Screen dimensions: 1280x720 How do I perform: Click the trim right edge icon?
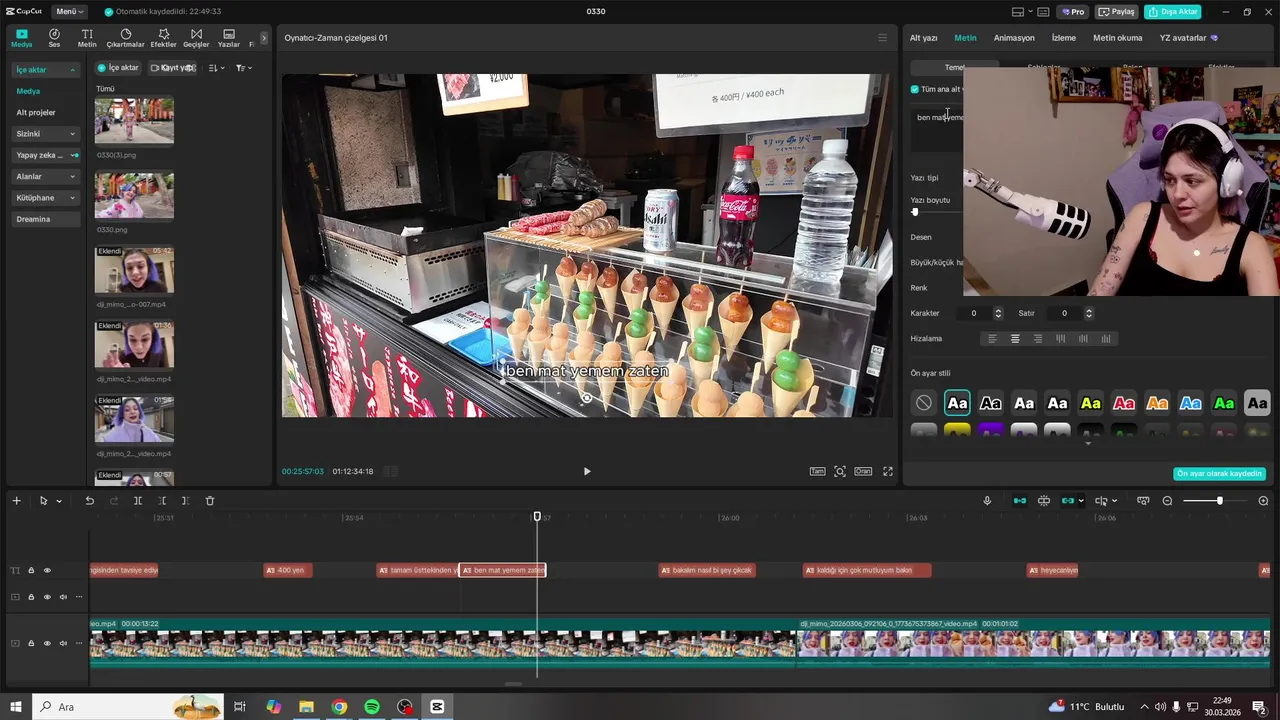(x=185, y=501)
